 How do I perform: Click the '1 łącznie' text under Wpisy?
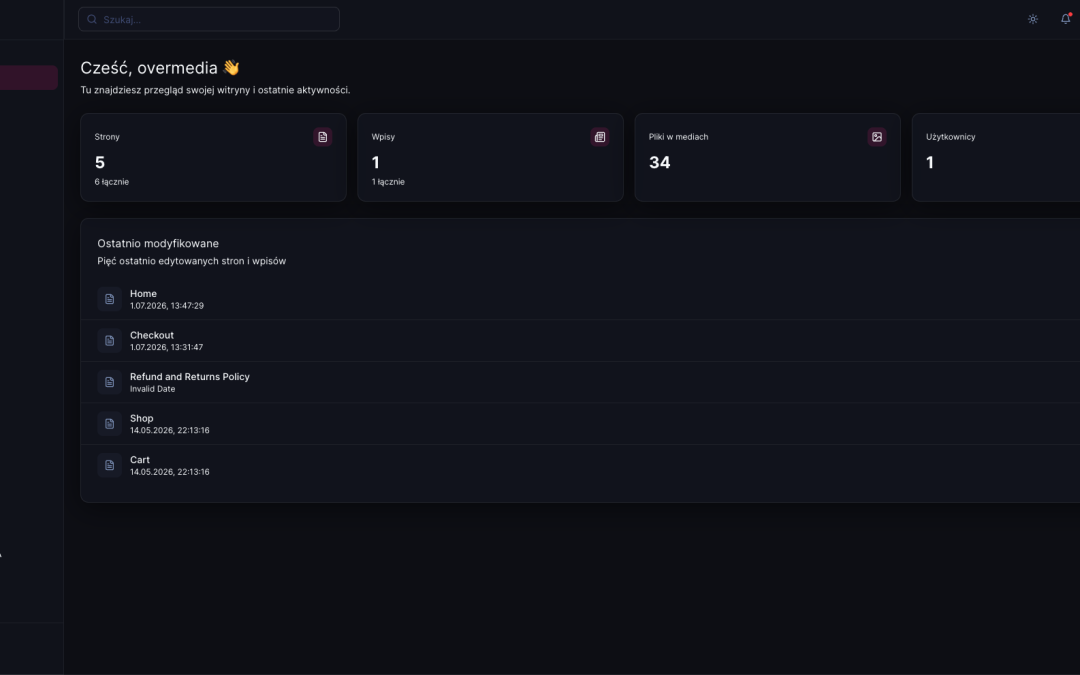click(x=388, y=182)
